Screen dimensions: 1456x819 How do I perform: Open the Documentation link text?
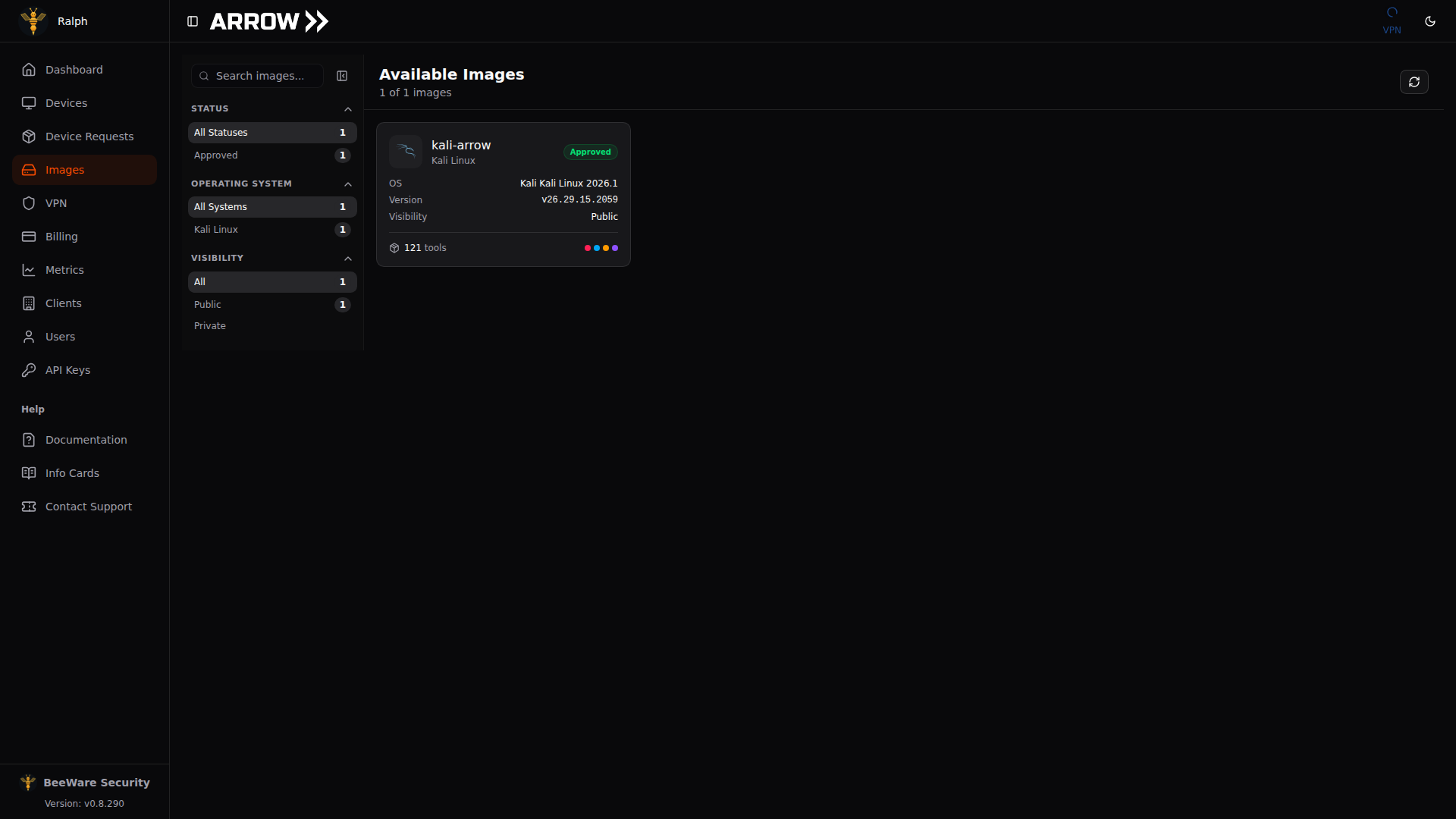(86, 440)
